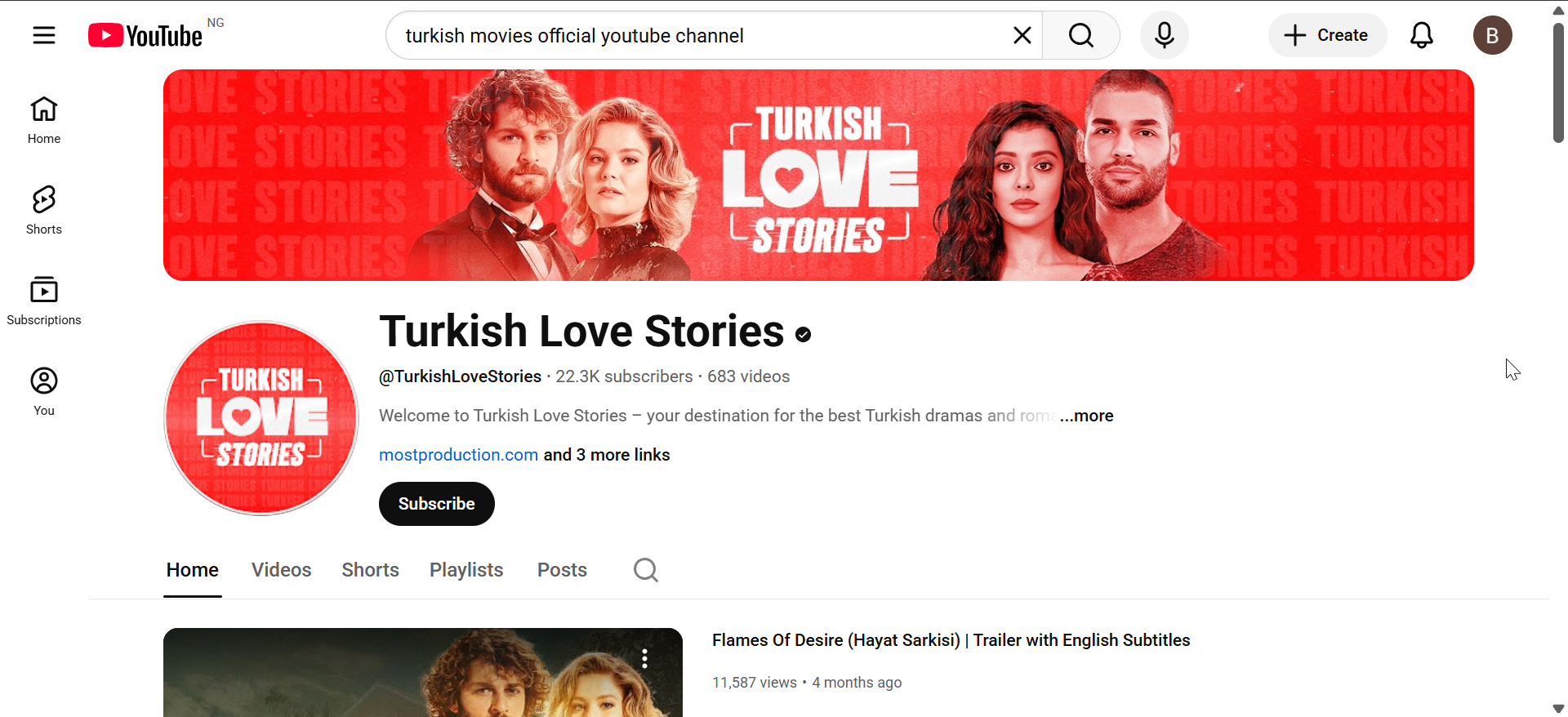The width and height of the screenshot is (1568, 717).
Task: Go to Home in the sidebar
Action: pos(44,120)
